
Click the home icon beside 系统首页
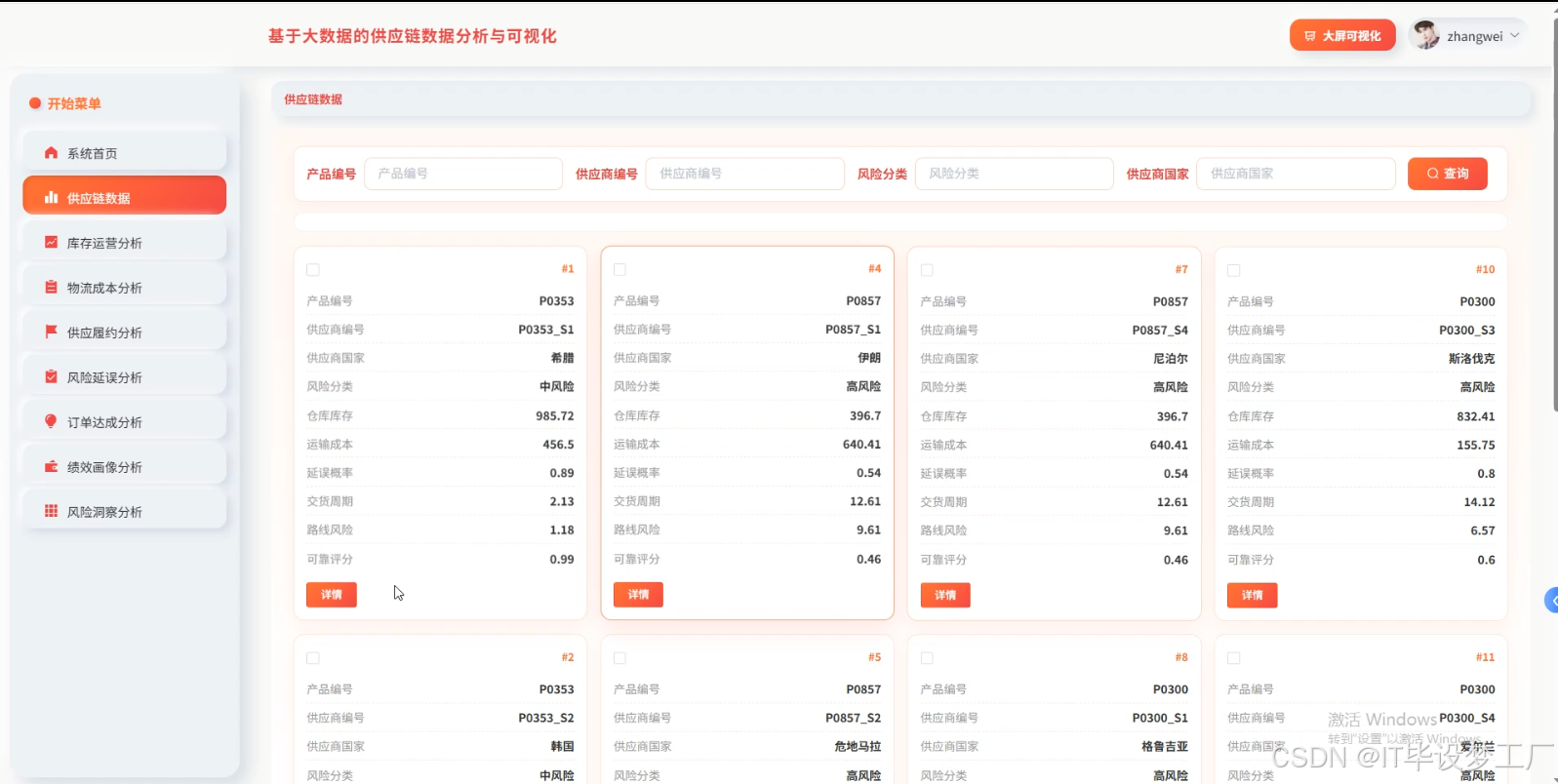(51, 153)
